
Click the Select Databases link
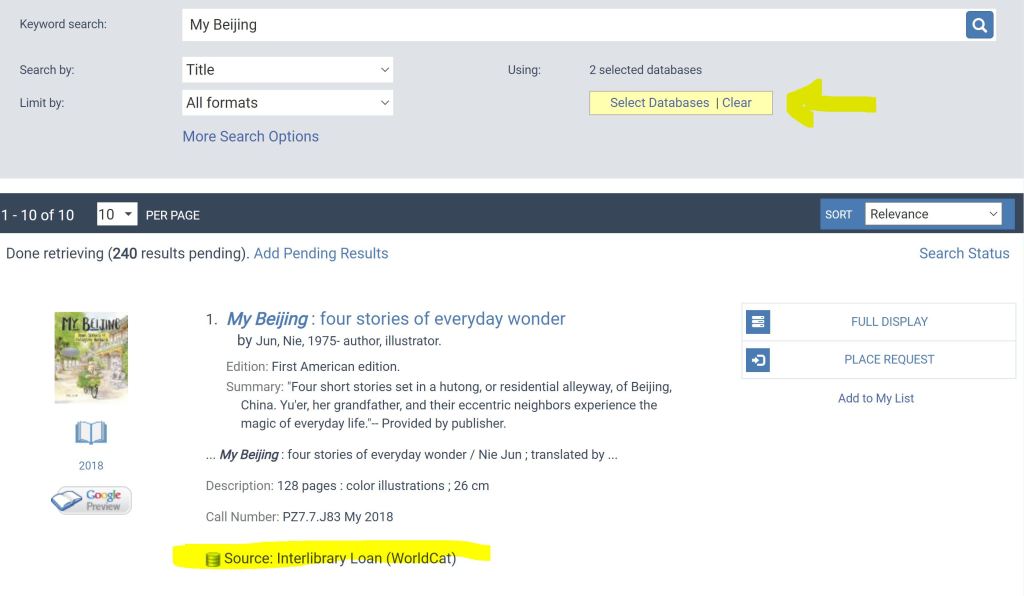pos(659,103)
